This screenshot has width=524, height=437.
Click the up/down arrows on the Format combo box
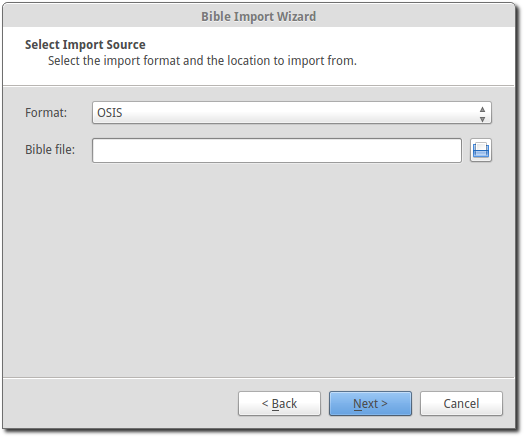coord(482,114)
